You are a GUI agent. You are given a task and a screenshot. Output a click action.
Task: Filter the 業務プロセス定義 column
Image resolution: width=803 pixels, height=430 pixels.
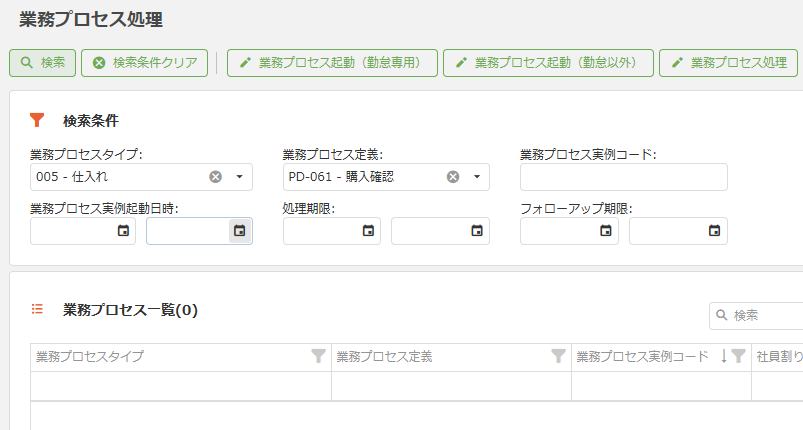[559, 356]
